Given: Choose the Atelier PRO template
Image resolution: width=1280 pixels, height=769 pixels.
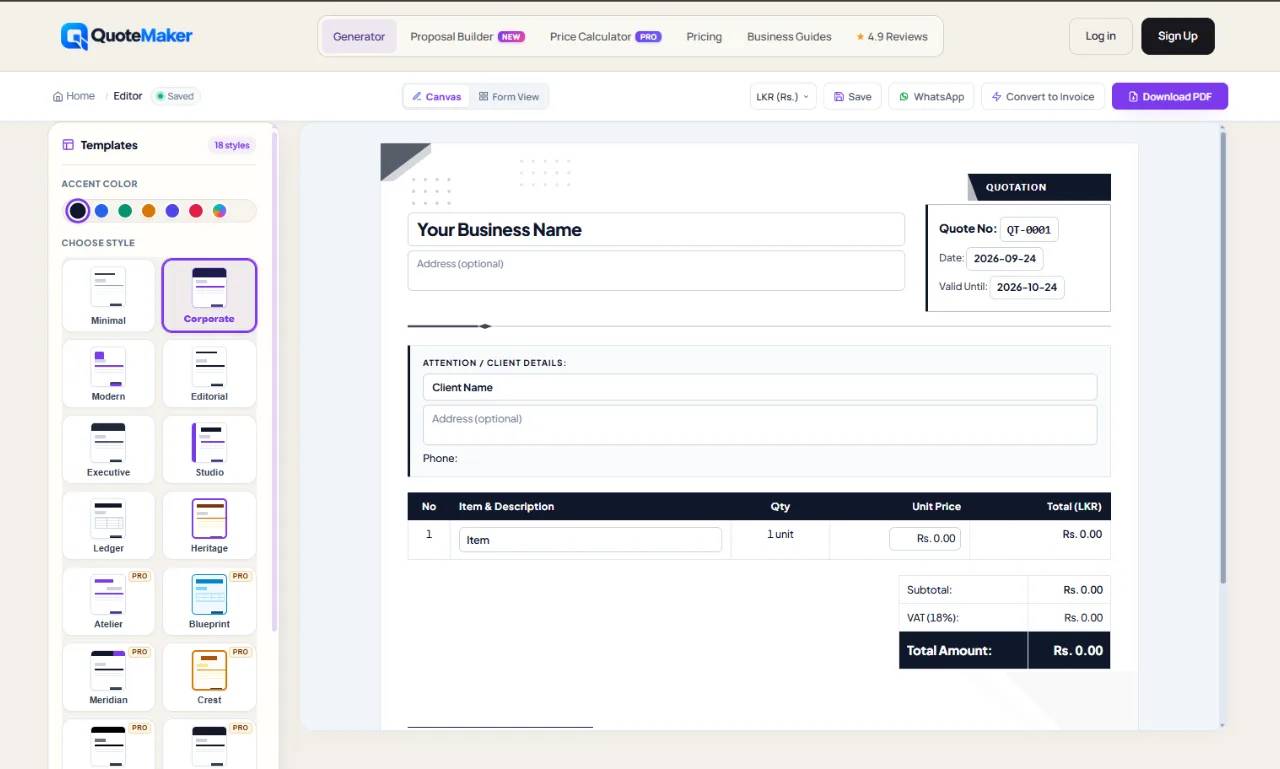Looking at the screenshot, I should pyautogui.click(x=108, y=601).
